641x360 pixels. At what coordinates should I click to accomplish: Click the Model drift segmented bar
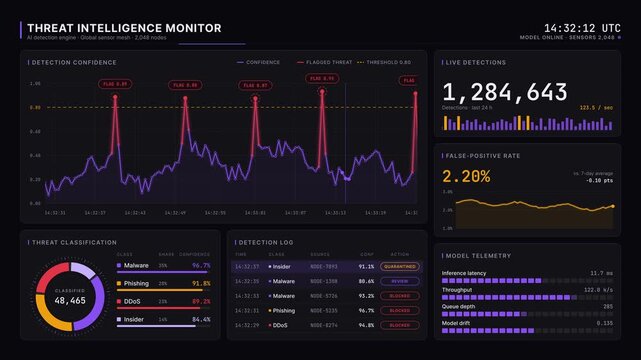pos(527,331)
